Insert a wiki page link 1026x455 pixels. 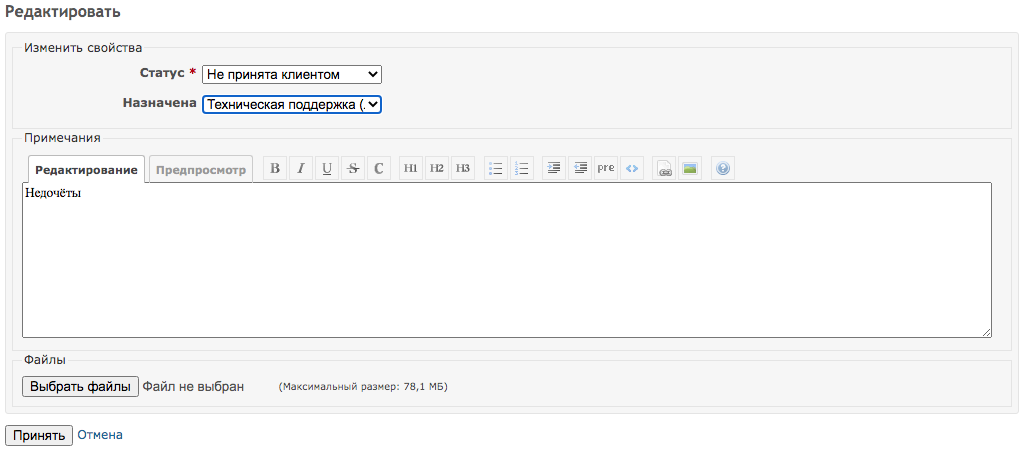pos(664,169)
